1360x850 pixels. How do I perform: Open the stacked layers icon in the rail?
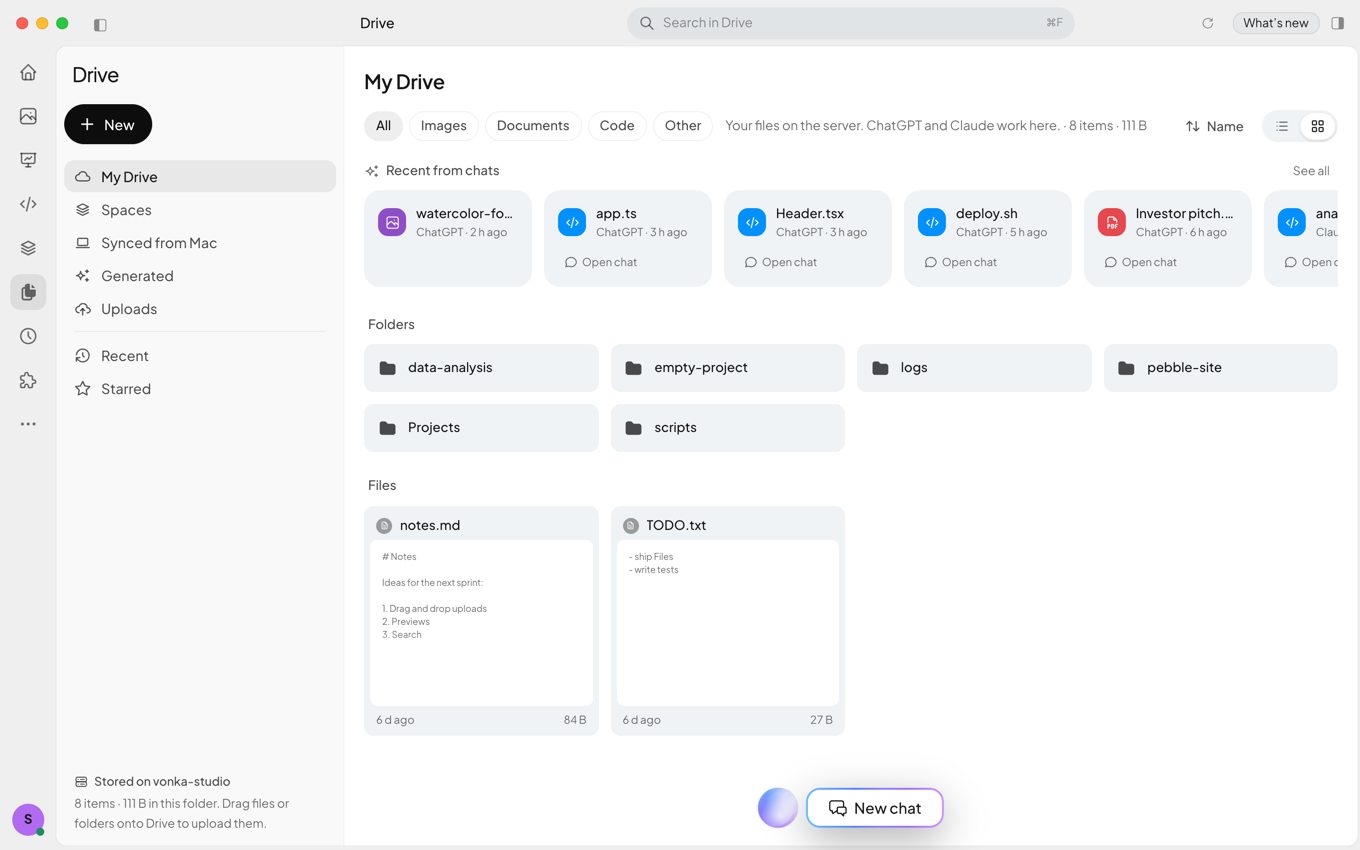pos(28,248)
